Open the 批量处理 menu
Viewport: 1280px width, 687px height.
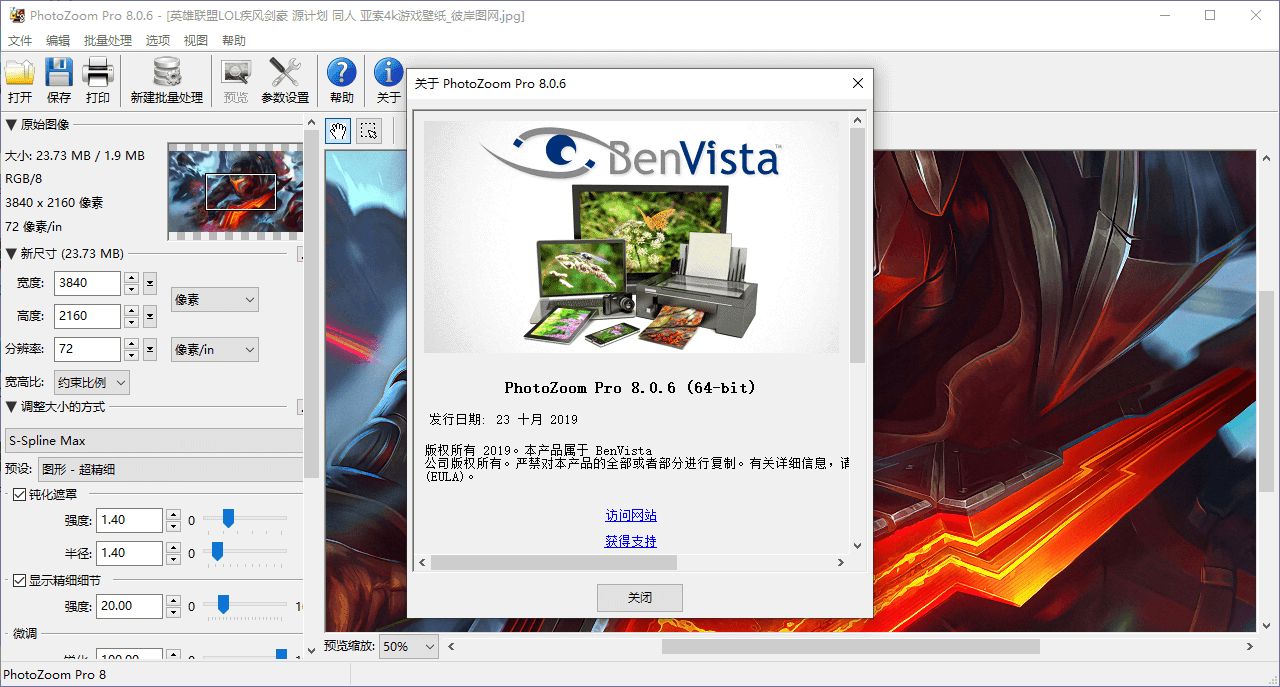click(108, 41)
